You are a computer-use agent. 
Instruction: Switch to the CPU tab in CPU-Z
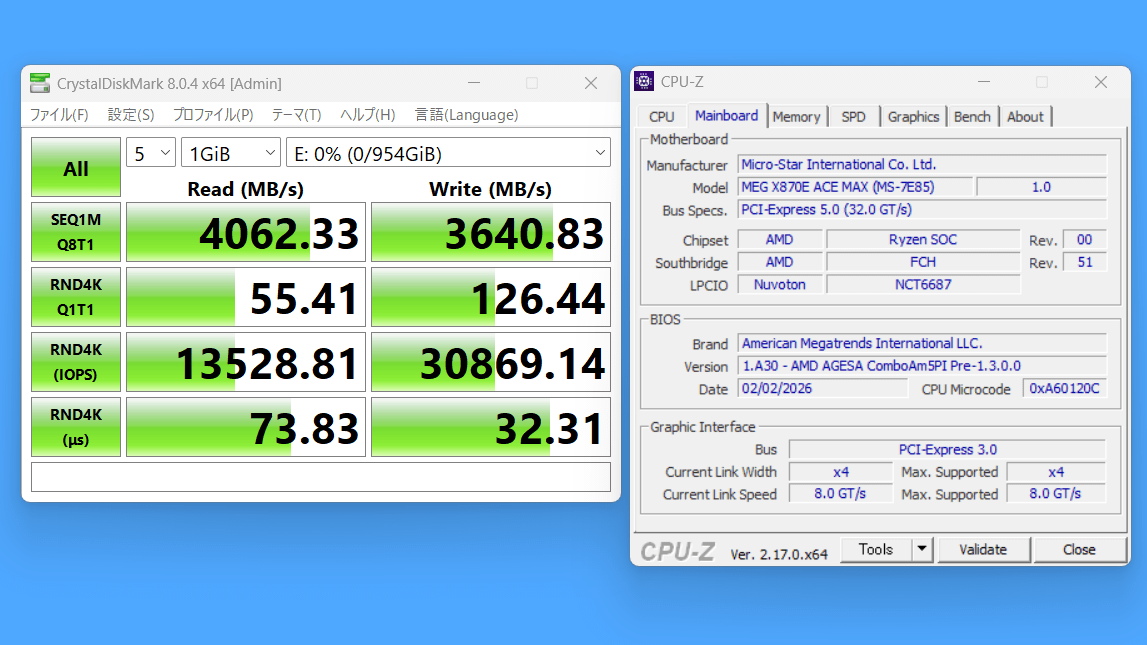pyautogui.click(x=661, y=117)
